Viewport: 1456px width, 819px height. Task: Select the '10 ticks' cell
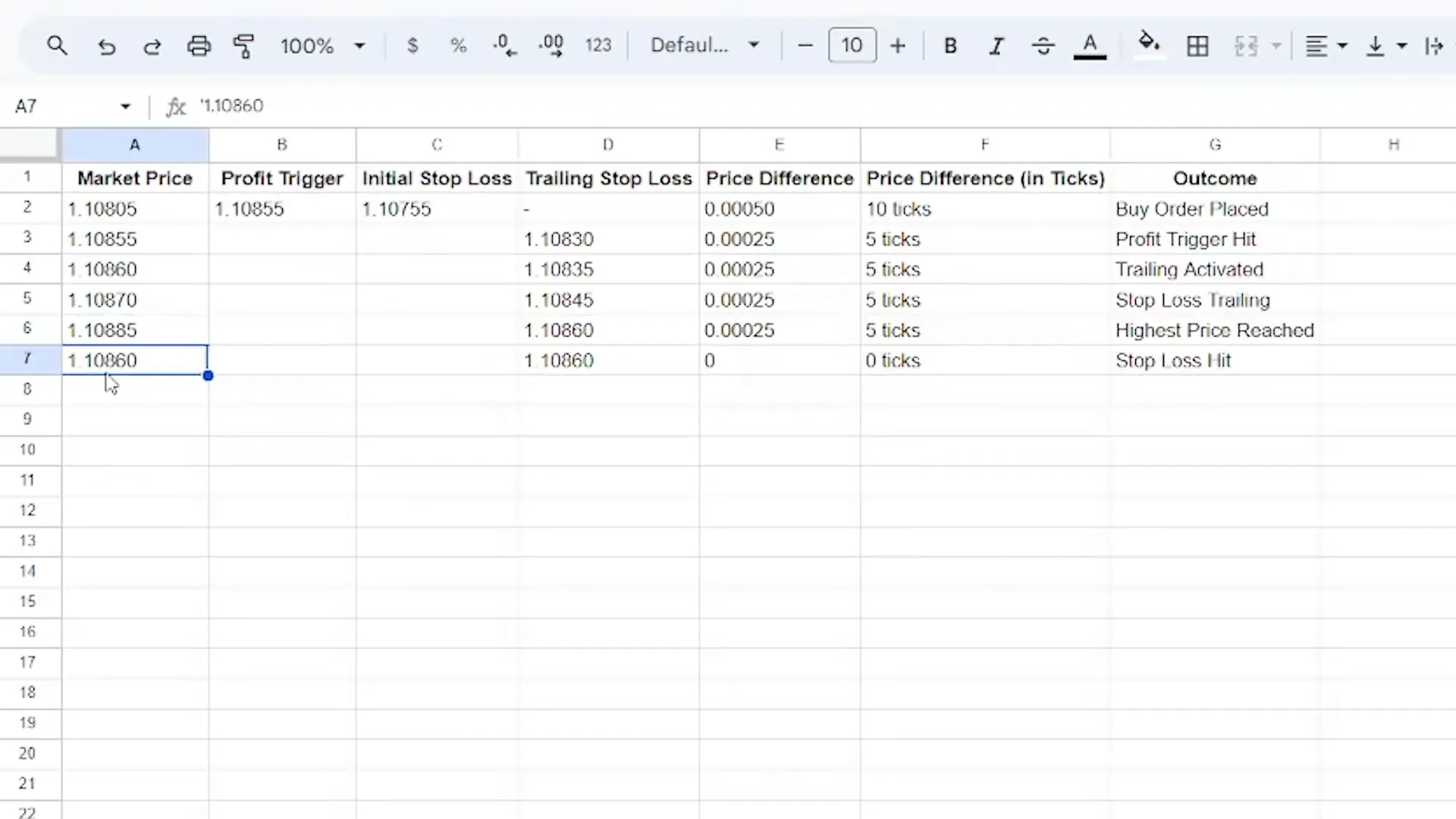pyautogui.click(x=986, y=209)
